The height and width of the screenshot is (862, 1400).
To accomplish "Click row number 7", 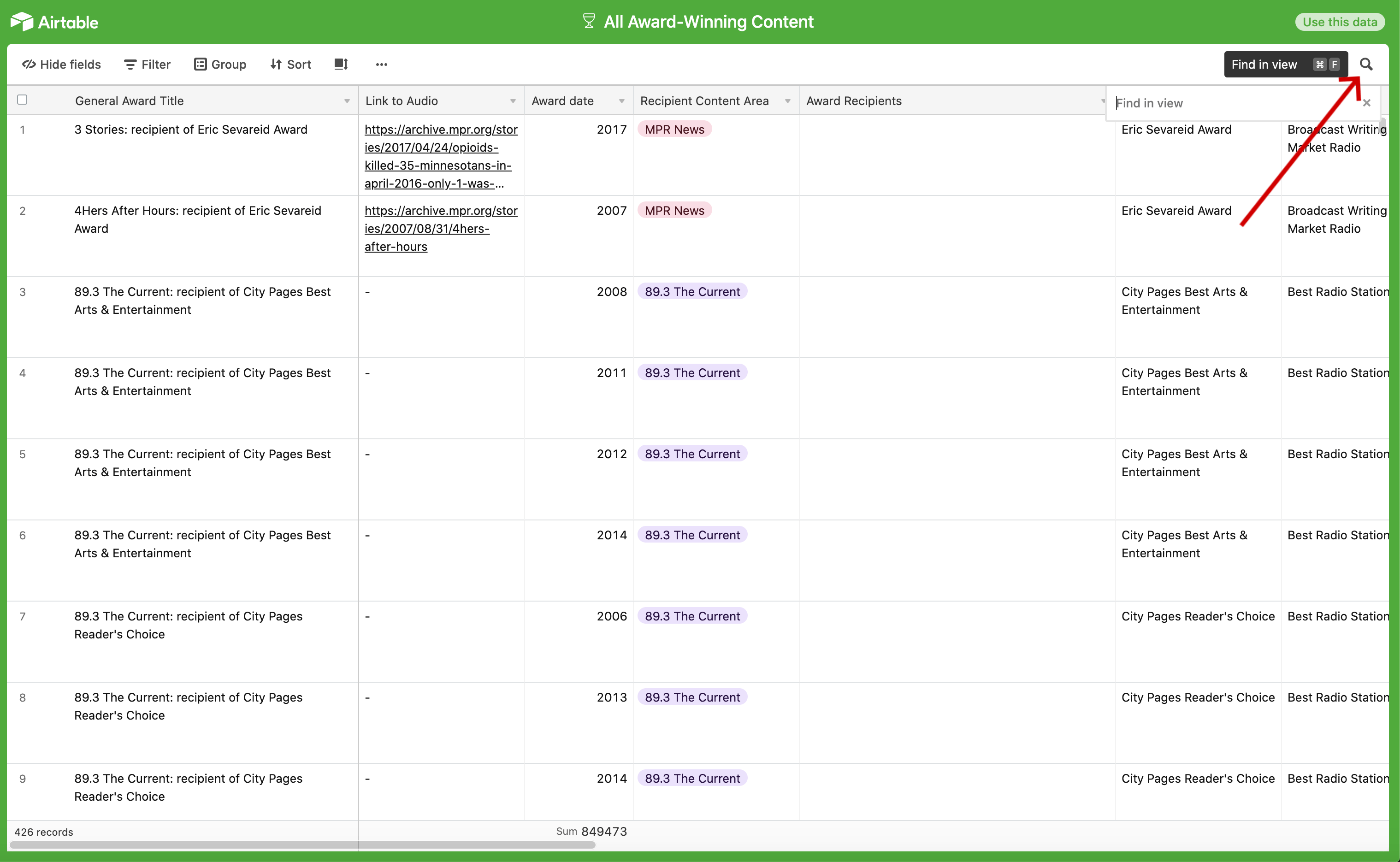I will (22, 616).
